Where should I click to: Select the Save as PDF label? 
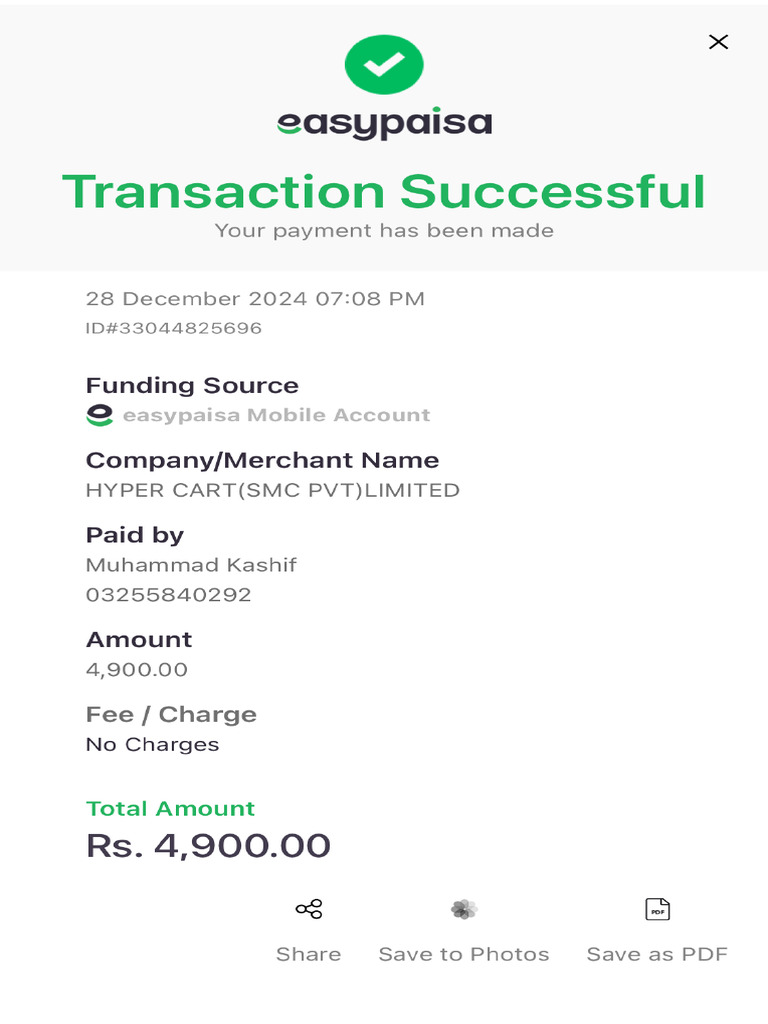tap(657, 954)
